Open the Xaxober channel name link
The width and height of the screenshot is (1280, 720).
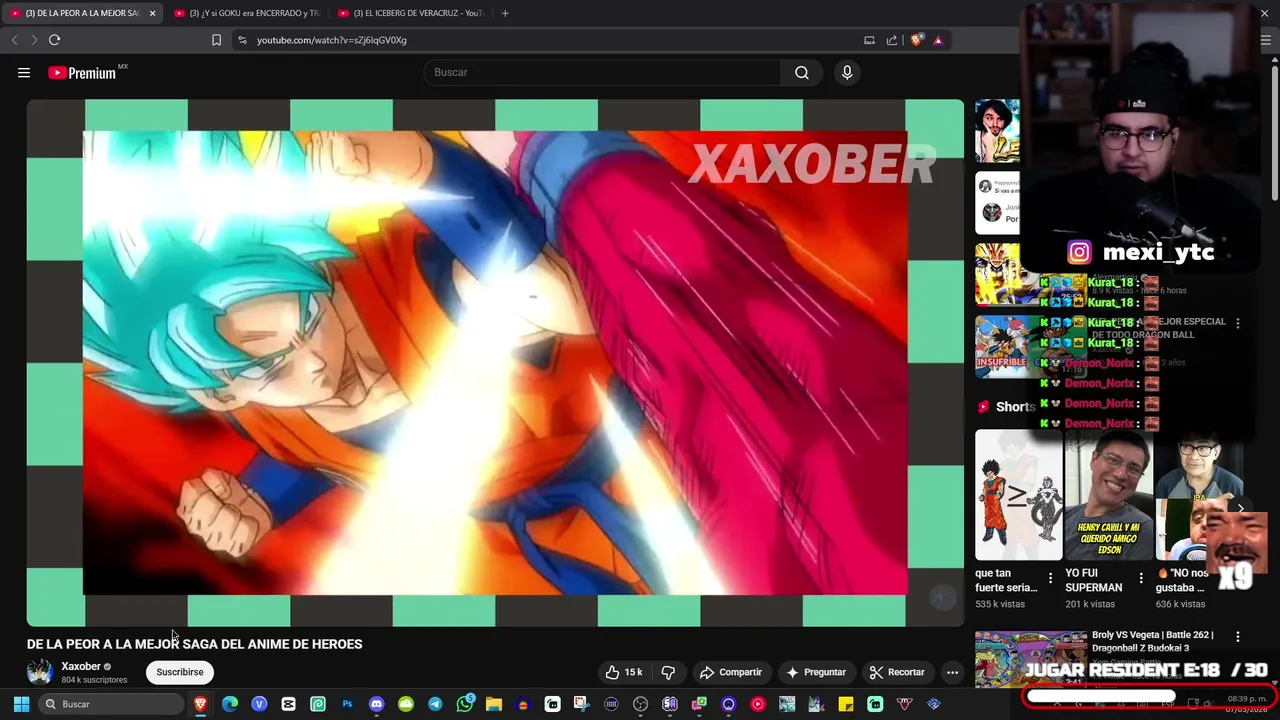point(81,666)
